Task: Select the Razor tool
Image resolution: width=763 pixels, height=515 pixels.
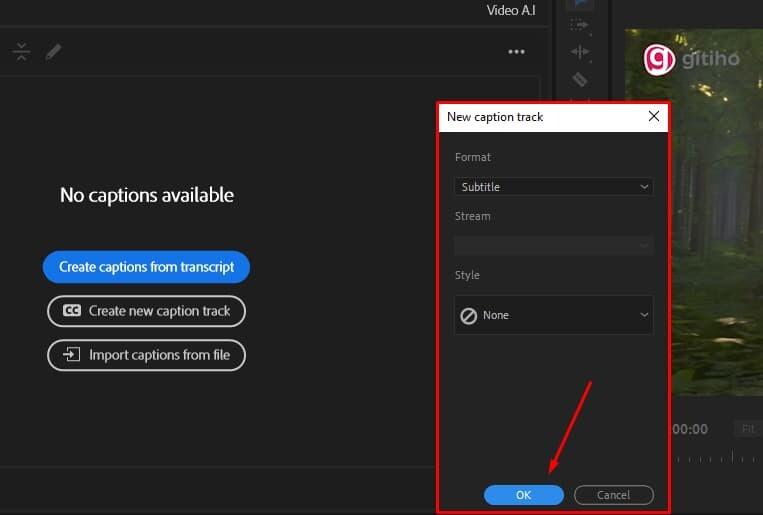Action: [x=580, y=79]
